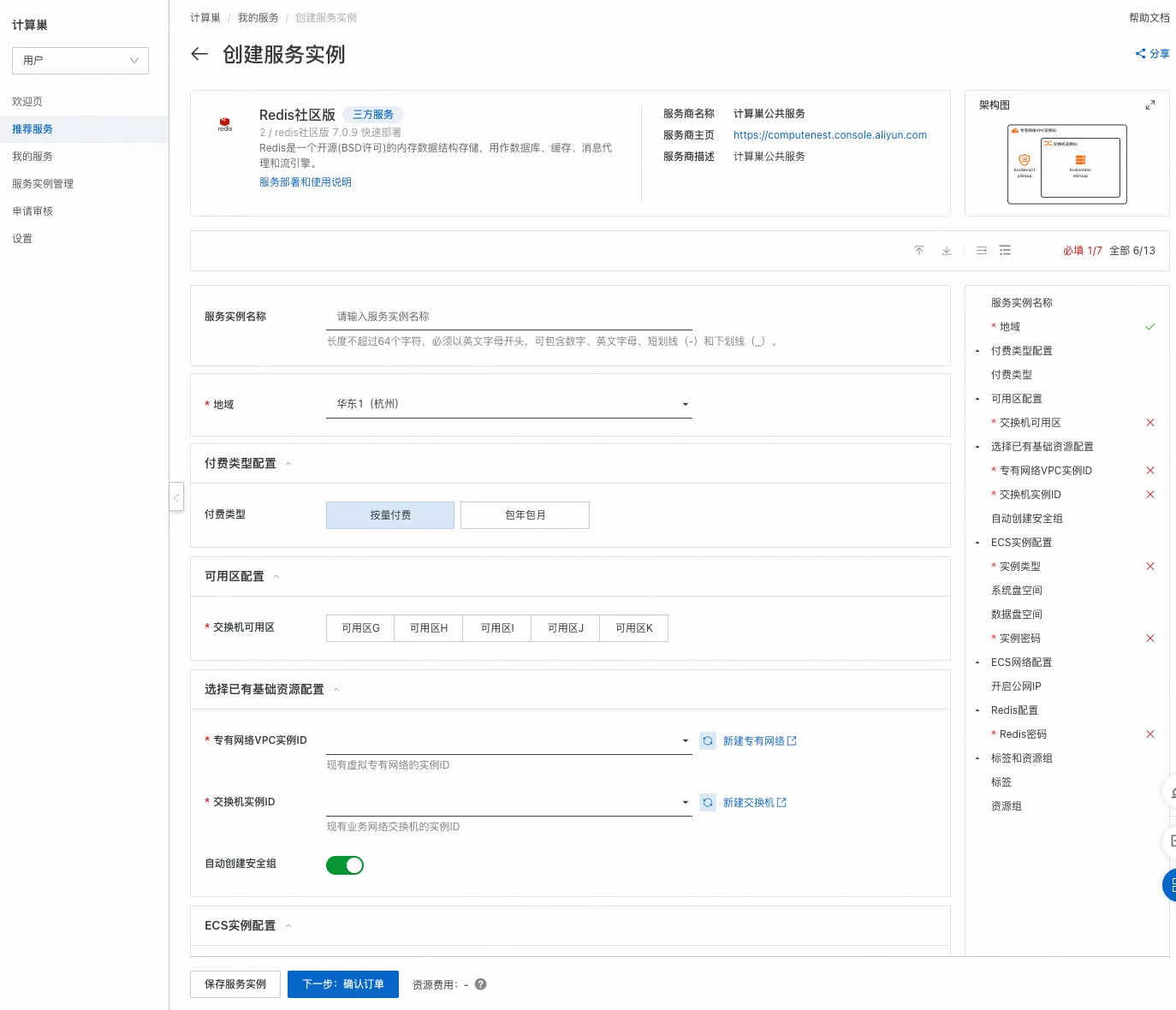1176x1010 pixels.
Task: Collapse the 可用区配置 section
Action: (x=276, y=577)
